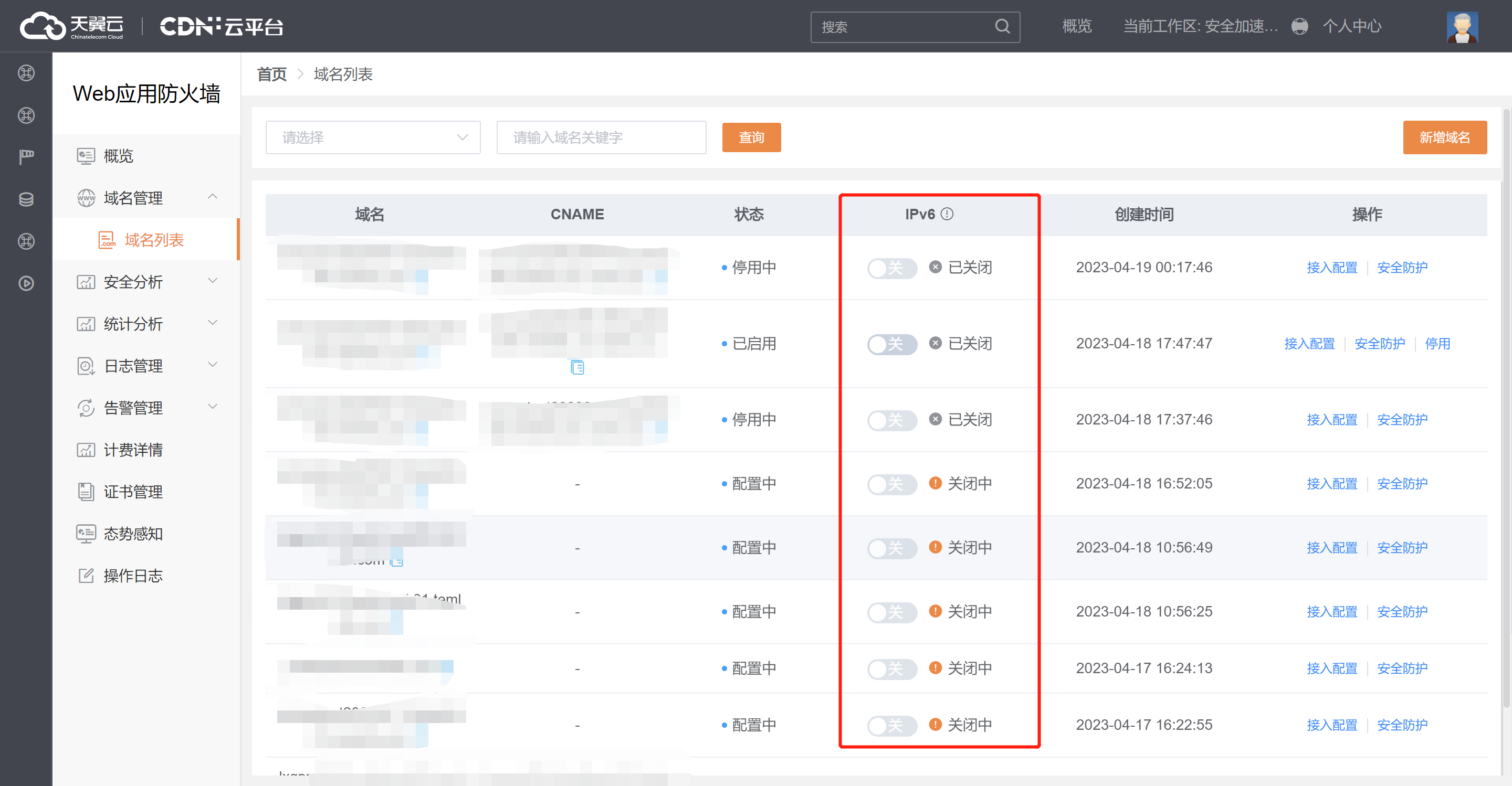Click the 计费详情 chart icon

pyautogui.click(x=86, y=450)
